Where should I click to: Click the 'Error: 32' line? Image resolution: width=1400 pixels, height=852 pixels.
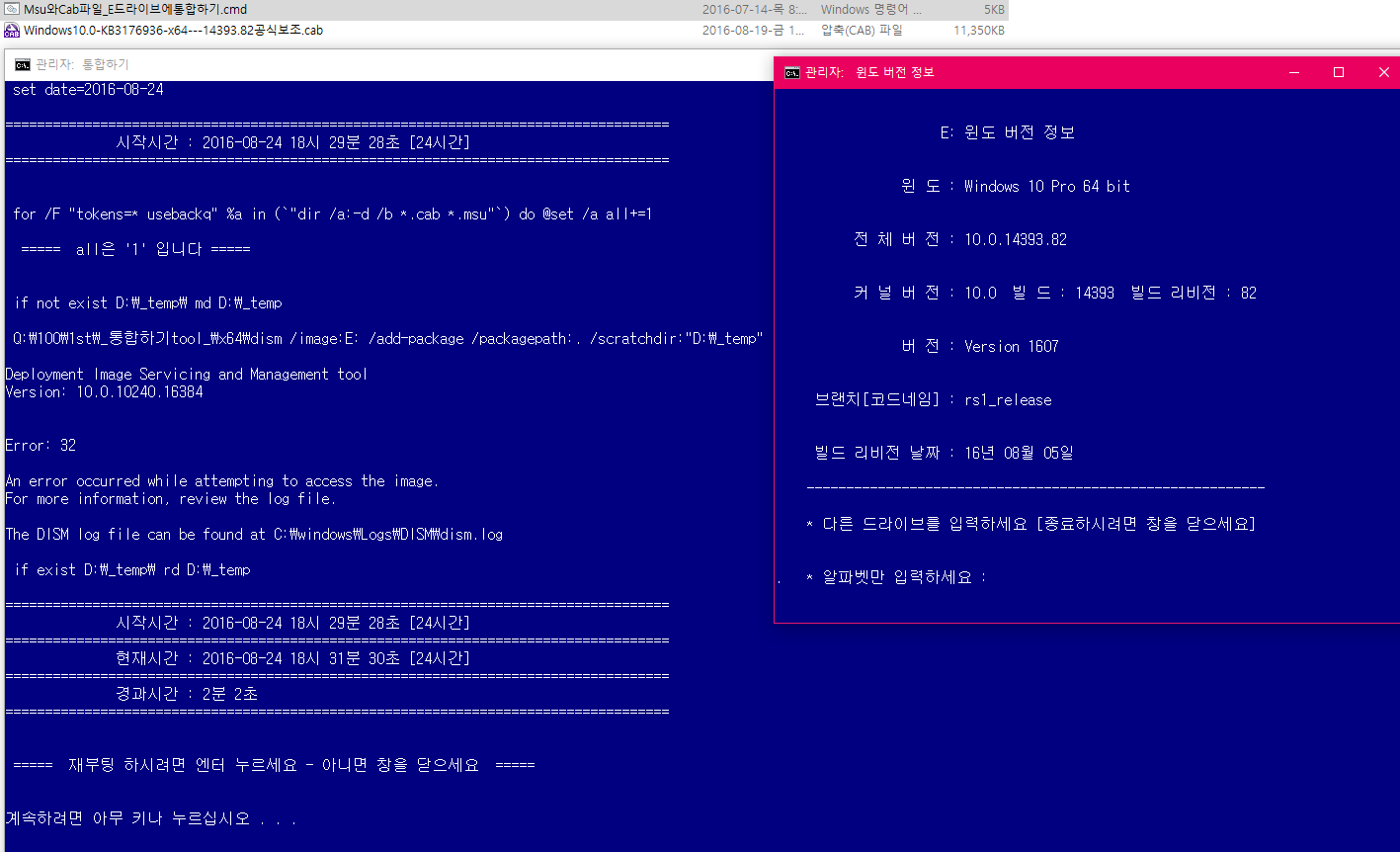tap(41, 446)
